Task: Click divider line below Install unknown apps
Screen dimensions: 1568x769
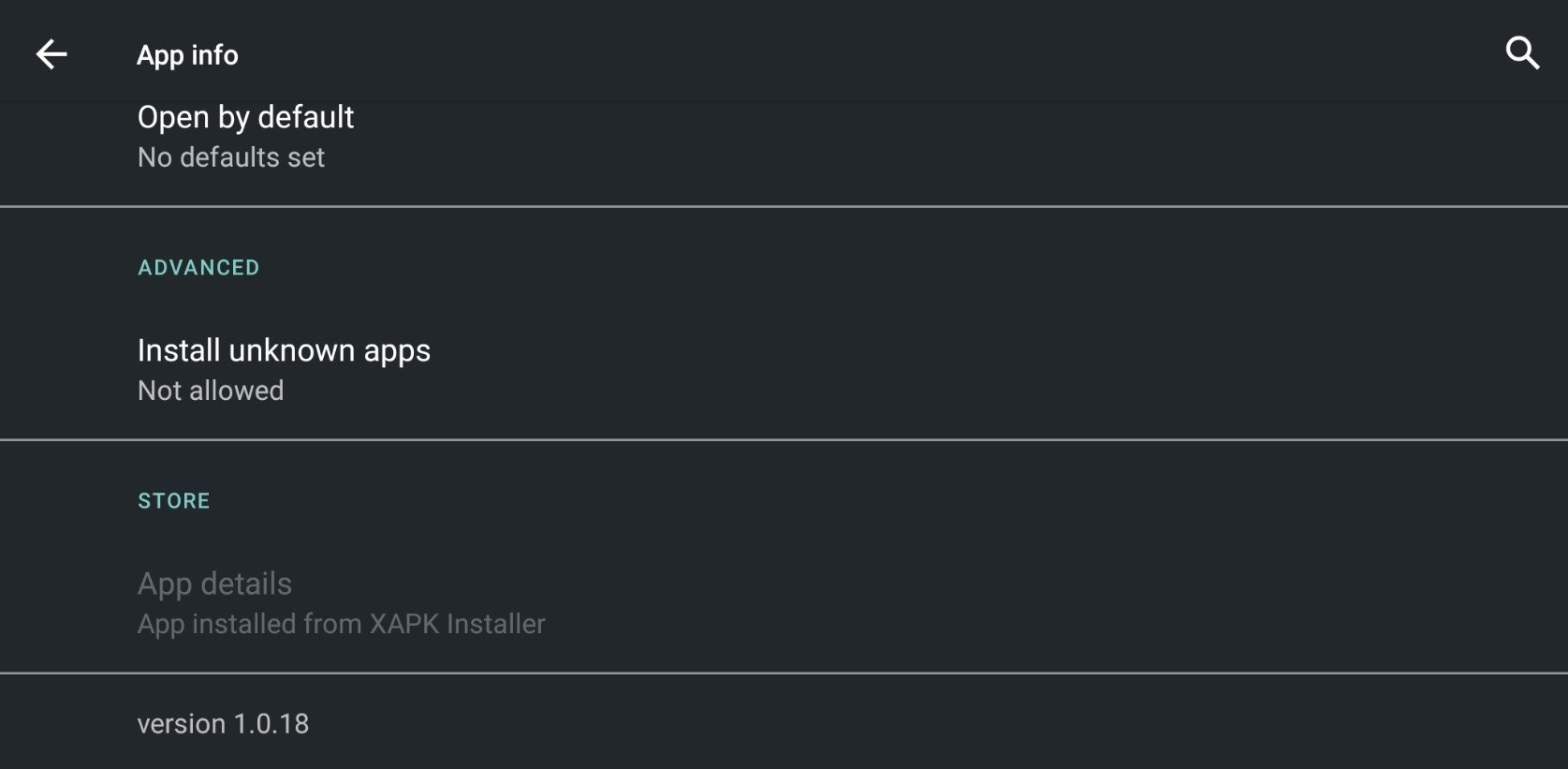Action: click(784, 439)
